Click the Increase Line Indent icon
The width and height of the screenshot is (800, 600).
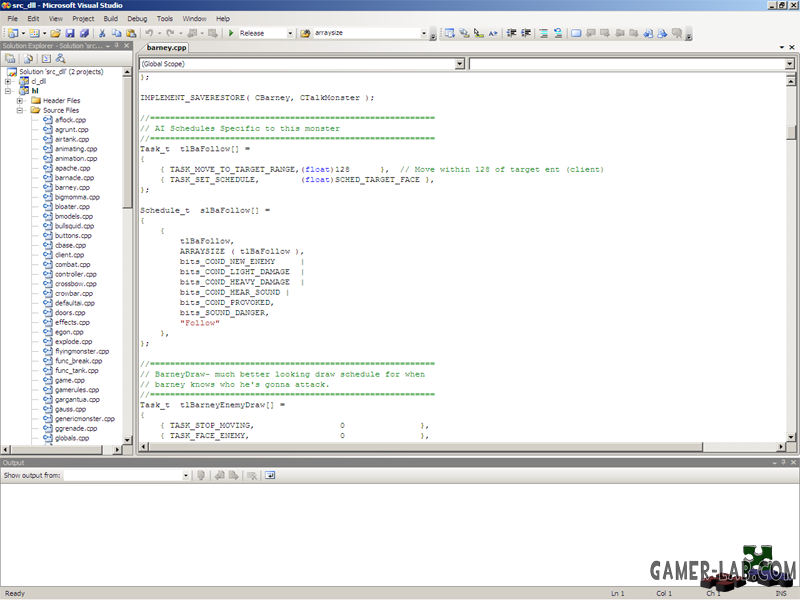coord(526,33)
